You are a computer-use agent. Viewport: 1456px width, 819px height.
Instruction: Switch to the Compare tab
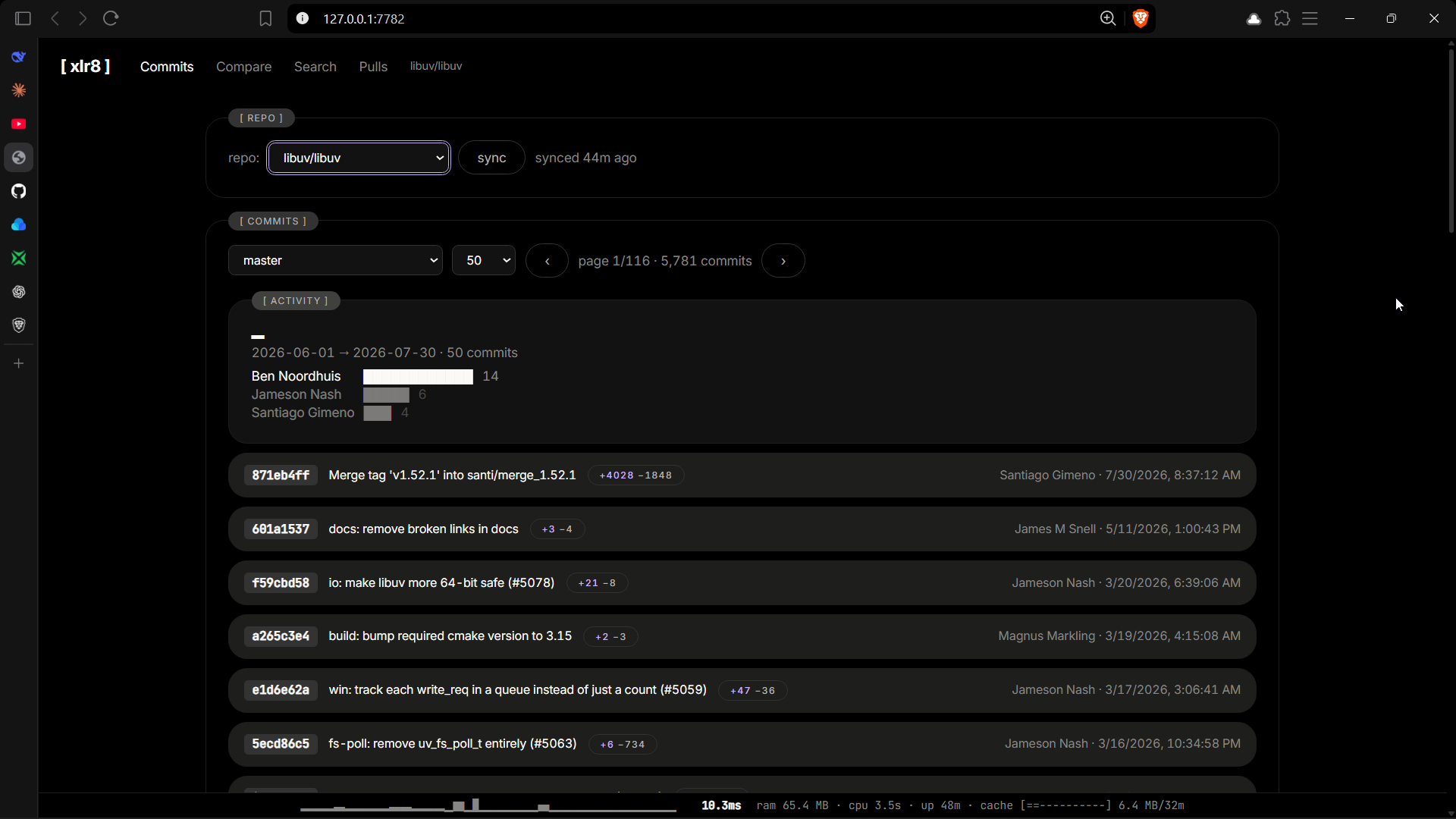(x=243, y=67)
